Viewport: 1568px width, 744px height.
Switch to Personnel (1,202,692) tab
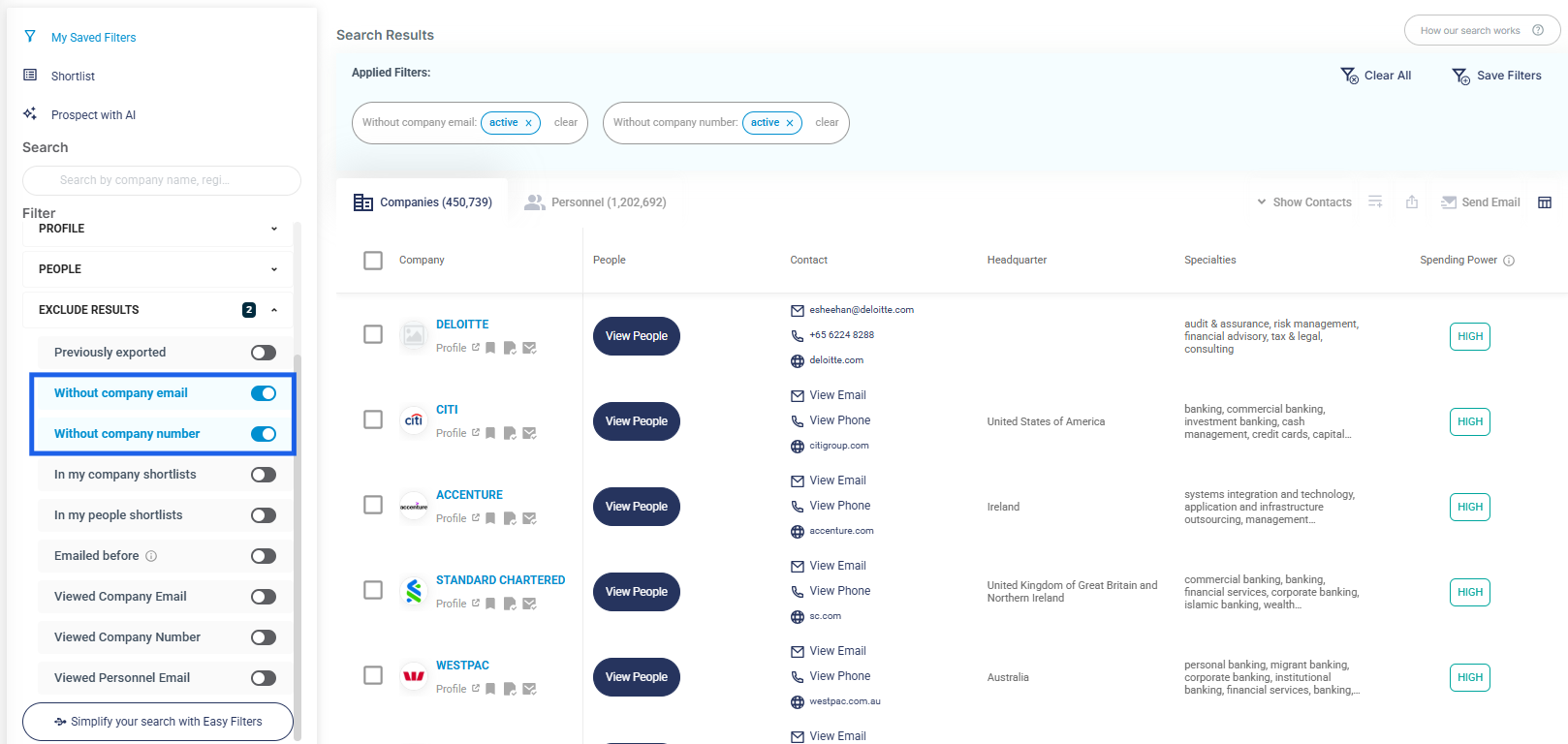coord(596,202)
